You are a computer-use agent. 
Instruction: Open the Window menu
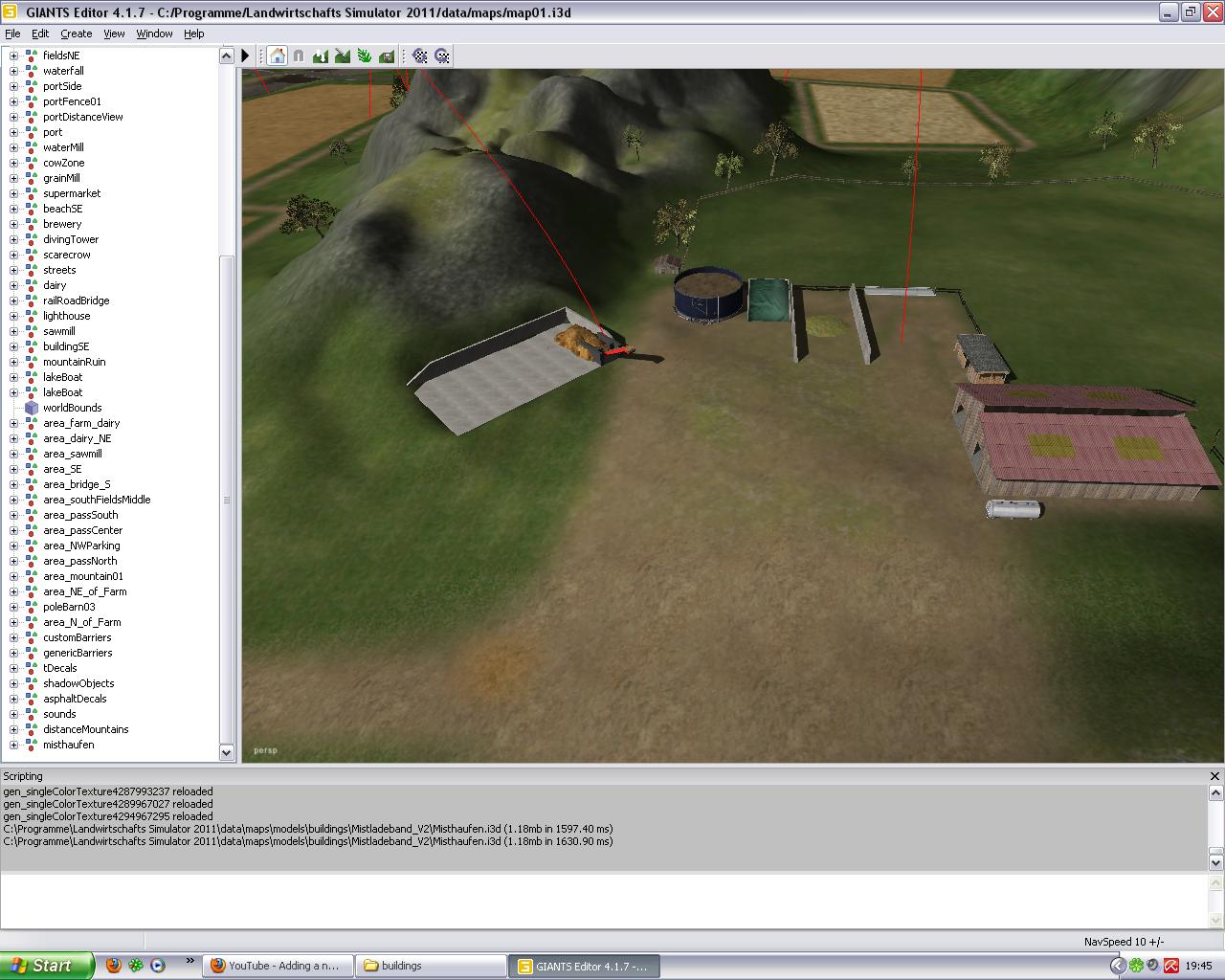(154, 33)
